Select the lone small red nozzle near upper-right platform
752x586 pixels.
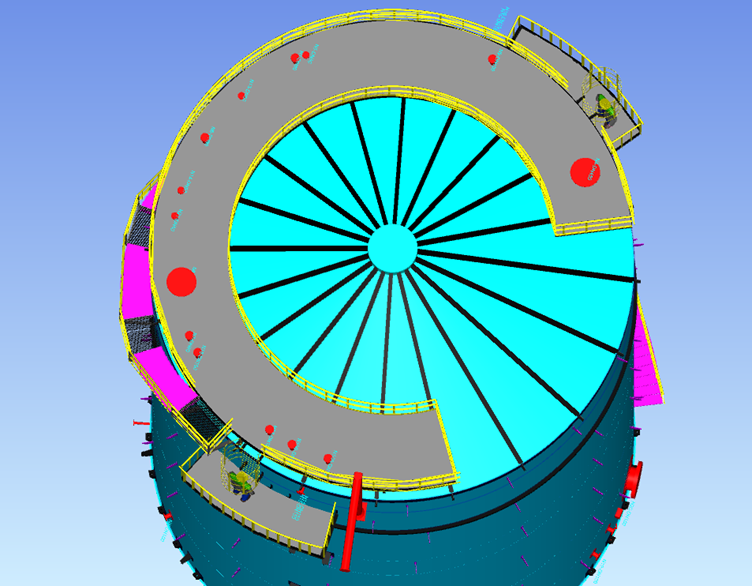pyautogui.click(x=492, y=59)
